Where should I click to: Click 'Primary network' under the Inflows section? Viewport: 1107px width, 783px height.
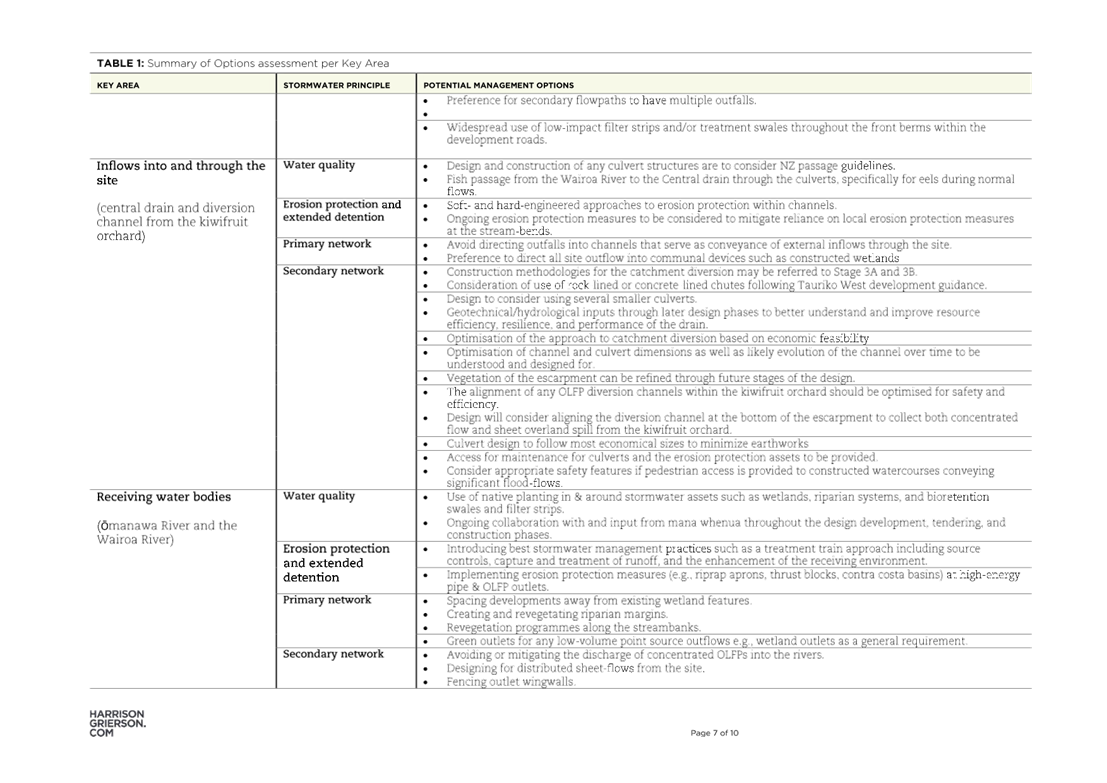[327, 244]
